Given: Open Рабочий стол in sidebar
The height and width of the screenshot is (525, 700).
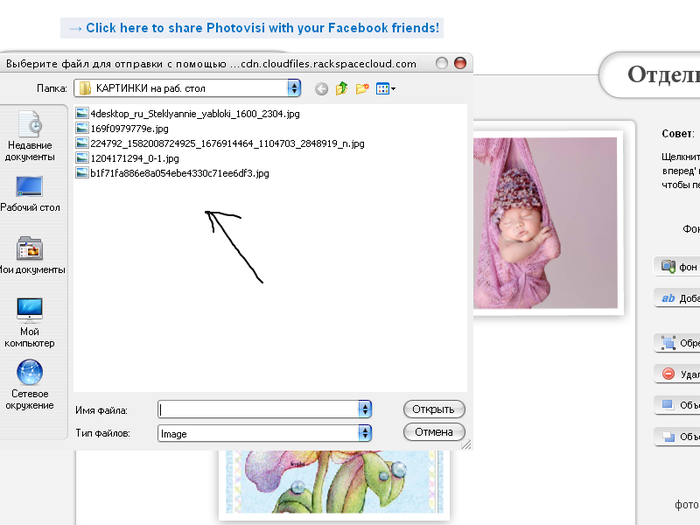Looking at the screenshot, I should pyautogui.click(x=29, y=194).
